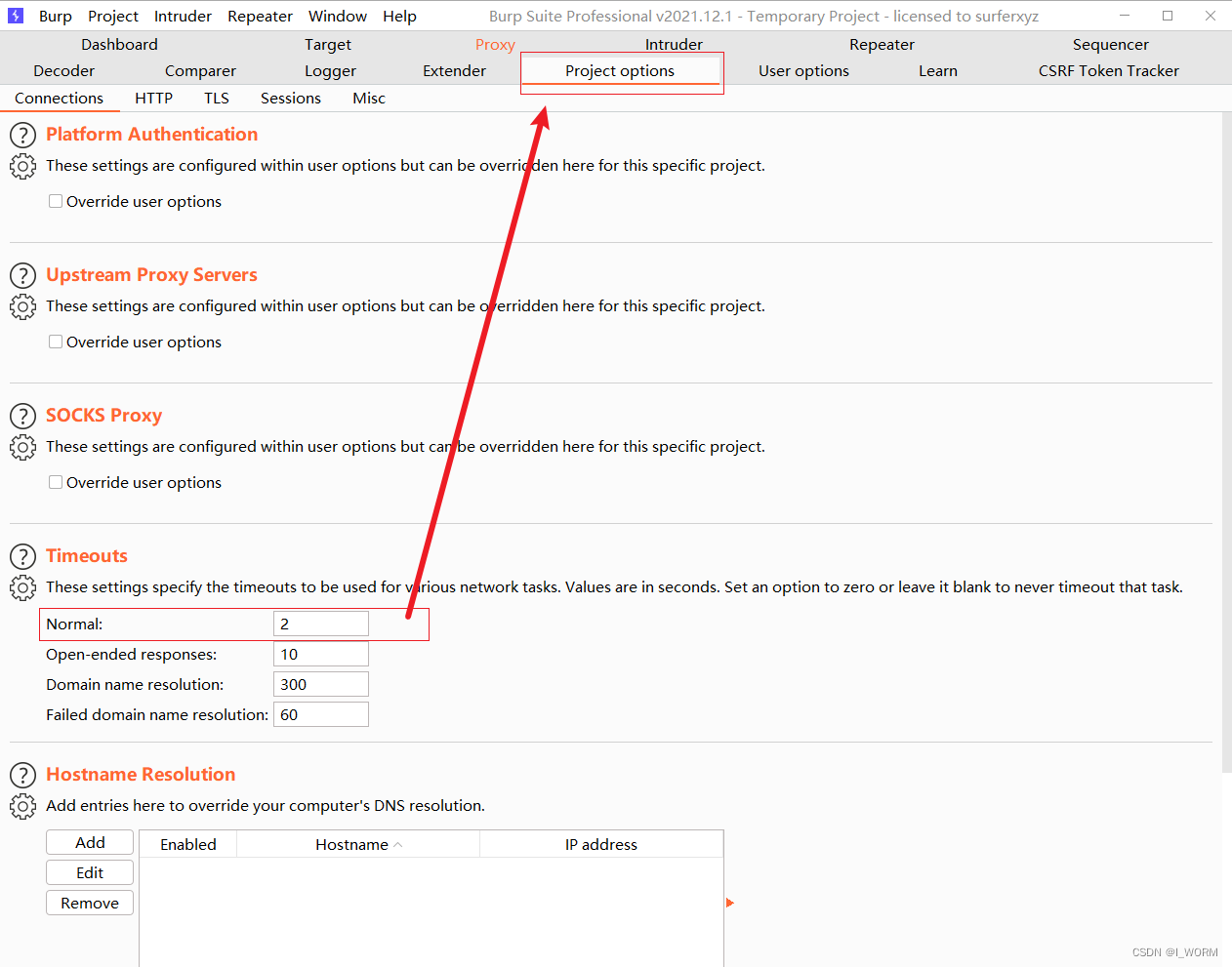Viewport: 1232px width, 967px height.
Task: Open gear options icon for Timeouts section
Action: pyautogui.click(x=22, y=587)
